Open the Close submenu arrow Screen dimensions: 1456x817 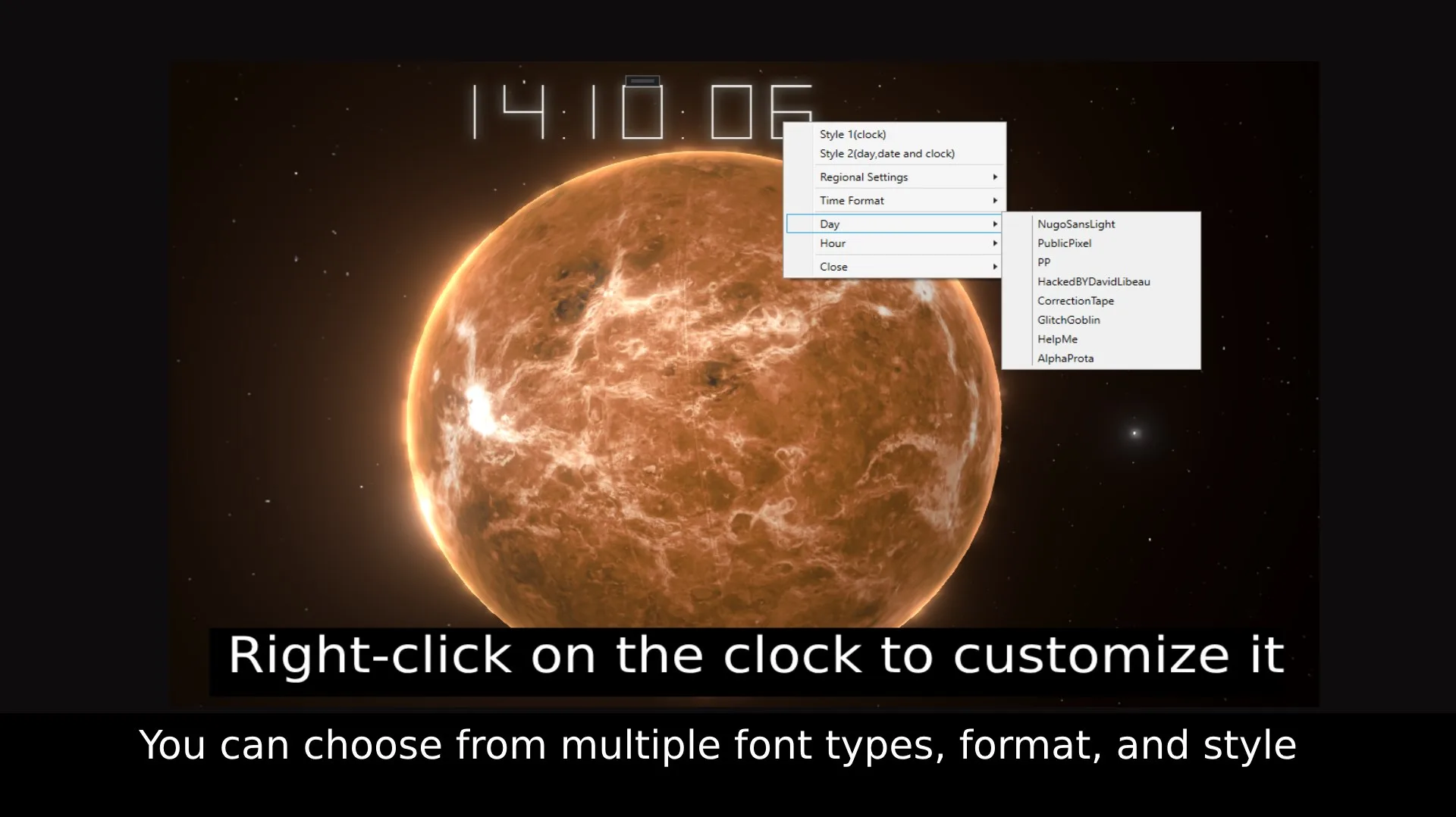(x=995, y=267)
